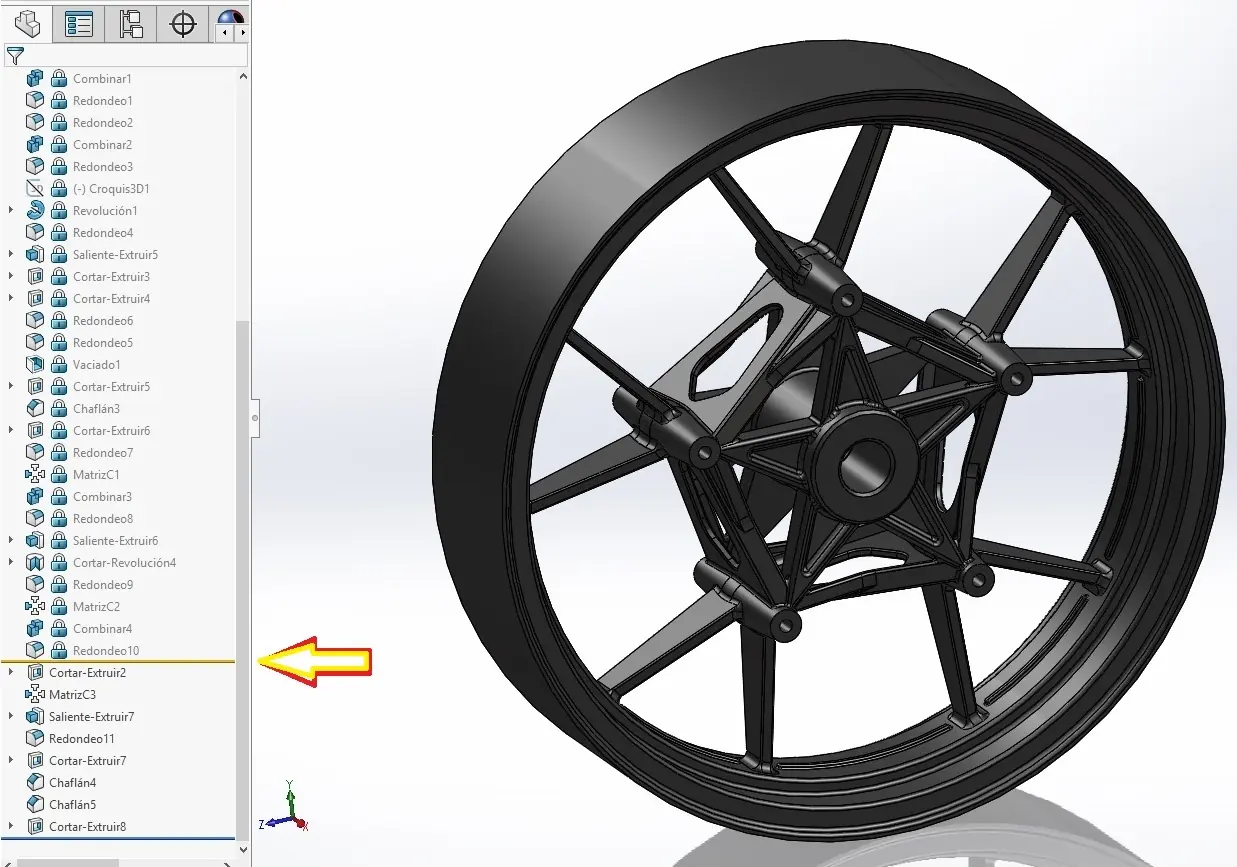Click the Chaflán4 chamfer feature icon
Screen dimensions: 1237x867
[x=35, y=782]
